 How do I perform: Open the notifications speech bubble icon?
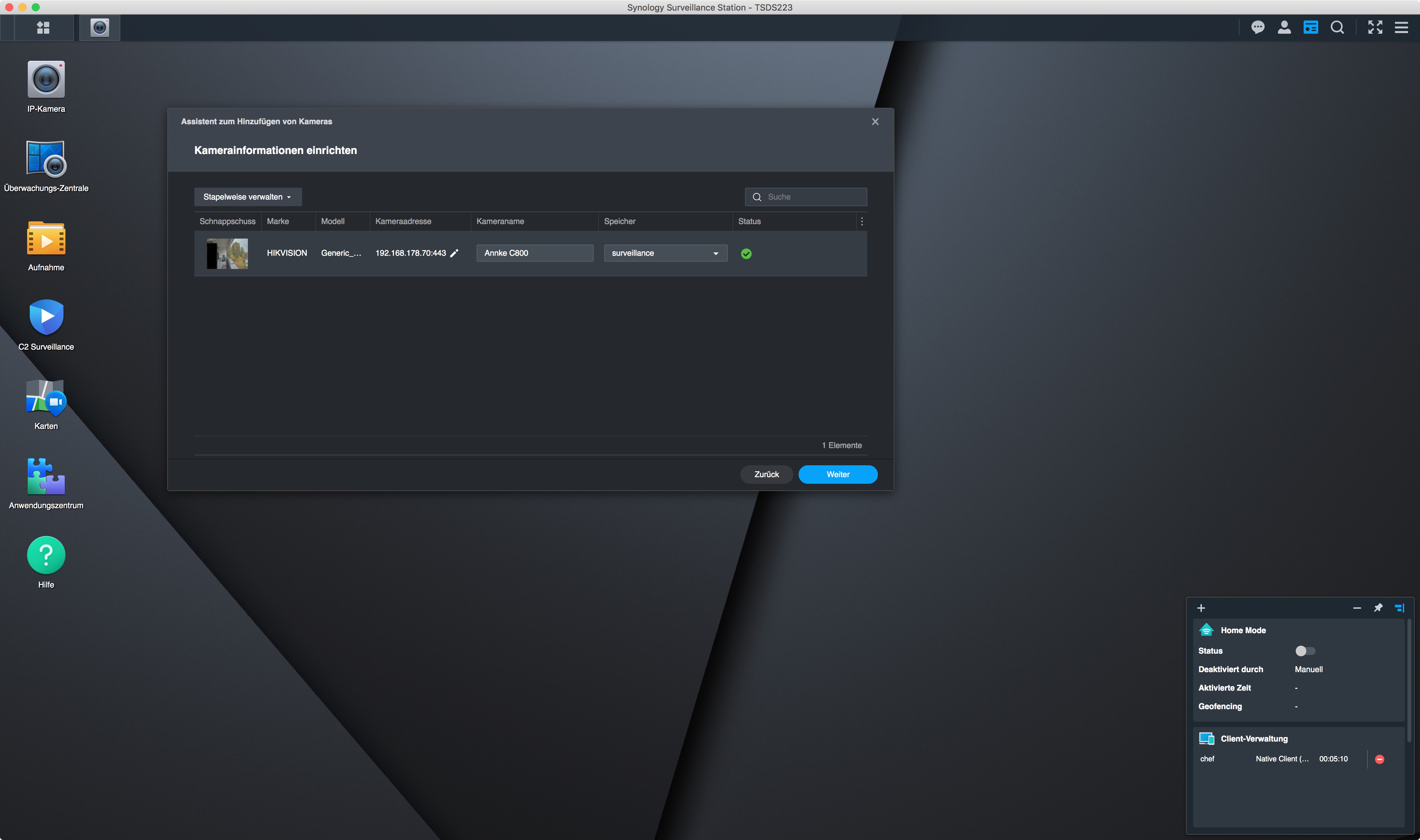click(1257, 27)
